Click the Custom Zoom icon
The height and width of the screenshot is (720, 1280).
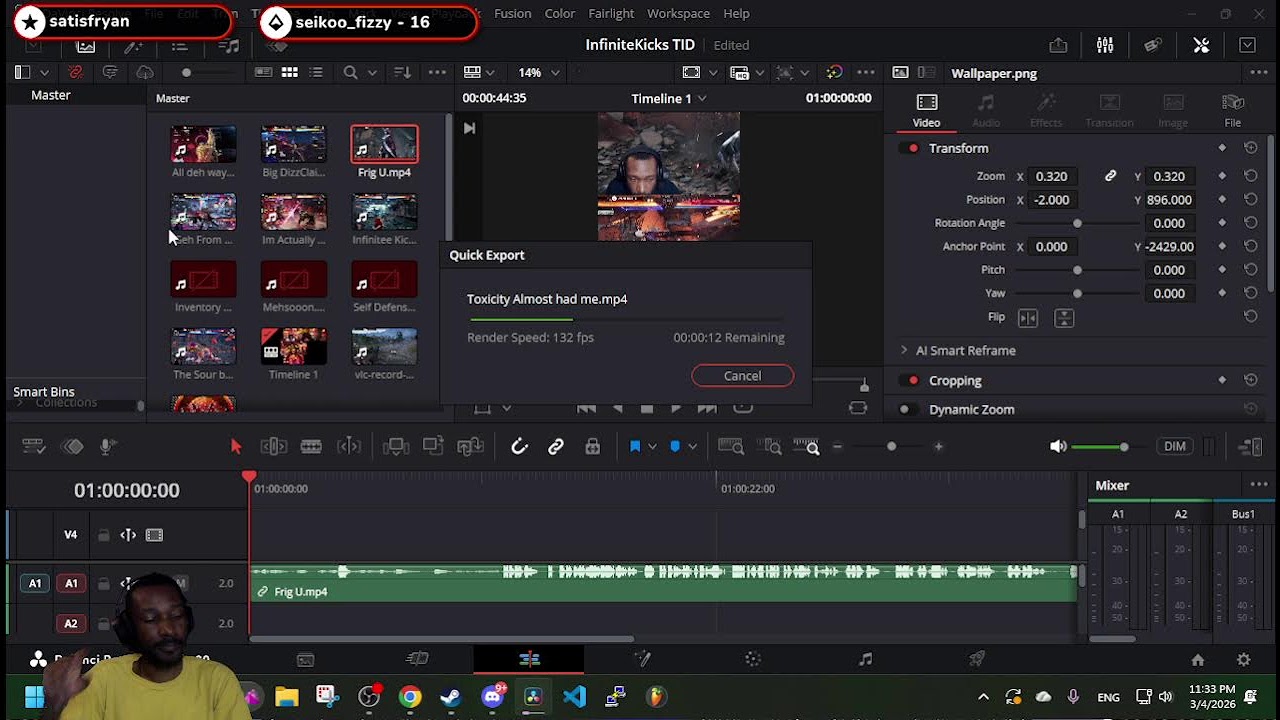click(x=807, y=447)
